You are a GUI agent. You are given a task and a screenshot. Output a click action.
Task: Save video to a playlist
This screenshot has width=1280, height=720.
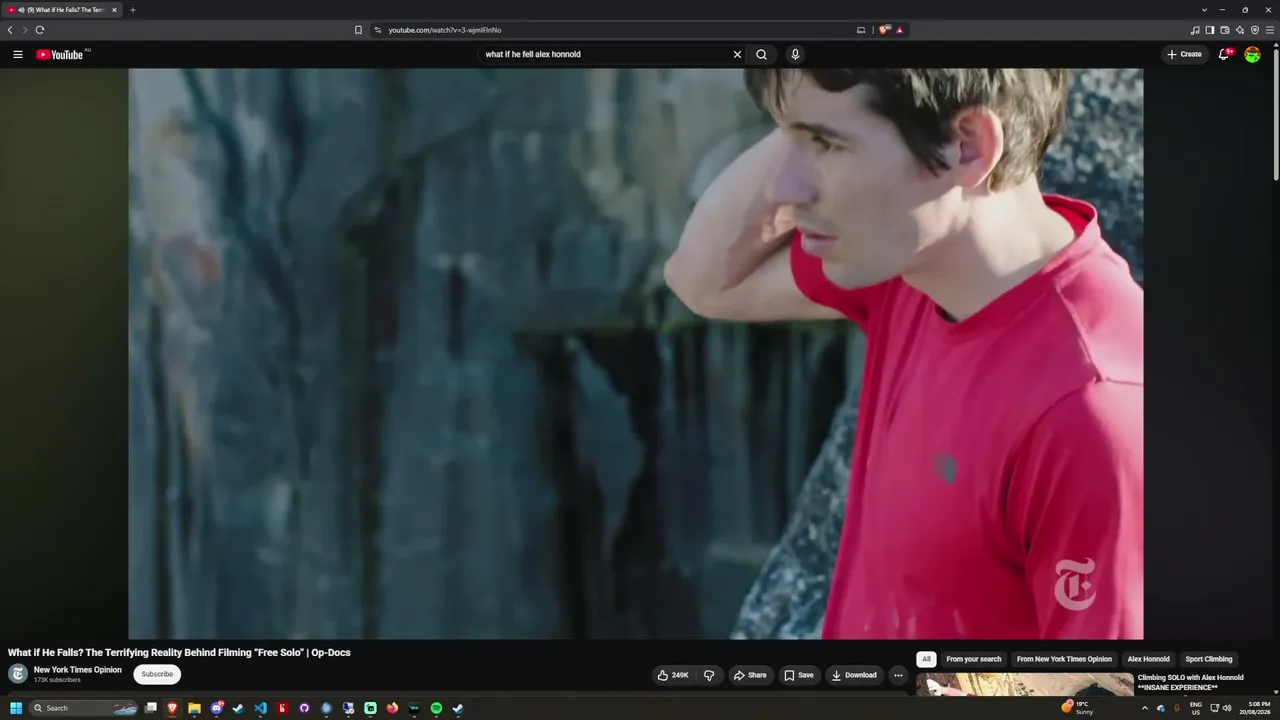pyautogui.click(x=799, y=675)
